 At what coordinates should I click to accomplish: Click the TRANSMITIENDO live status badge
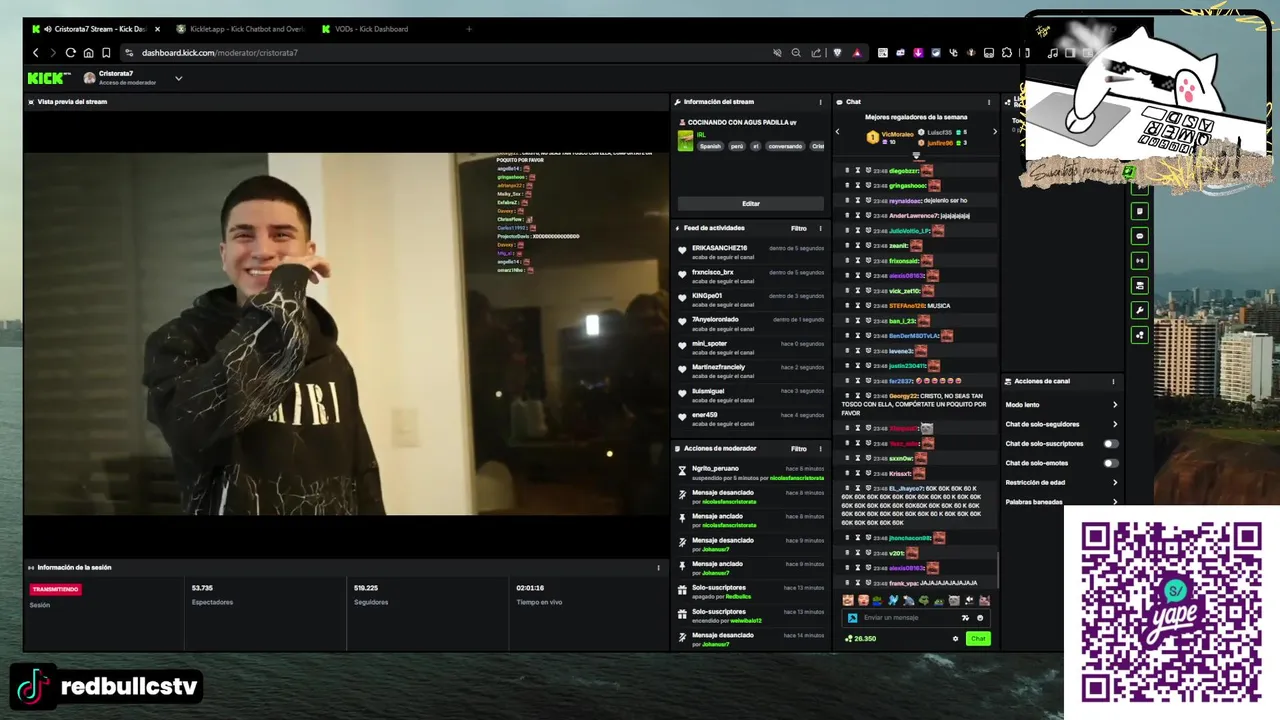coord(56,589)
